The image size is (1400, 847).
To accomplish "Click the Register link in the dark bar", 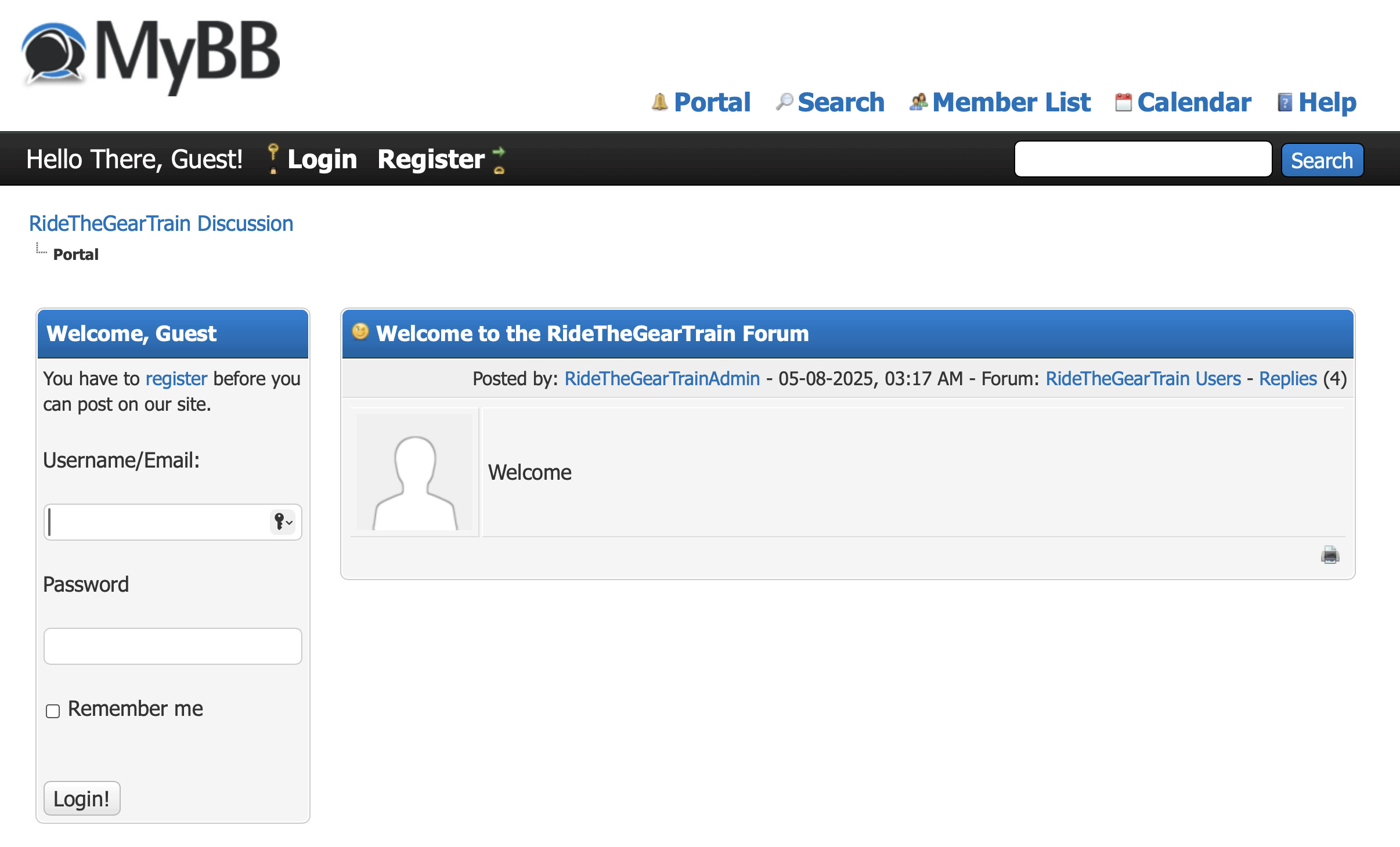I will [431, 159].
